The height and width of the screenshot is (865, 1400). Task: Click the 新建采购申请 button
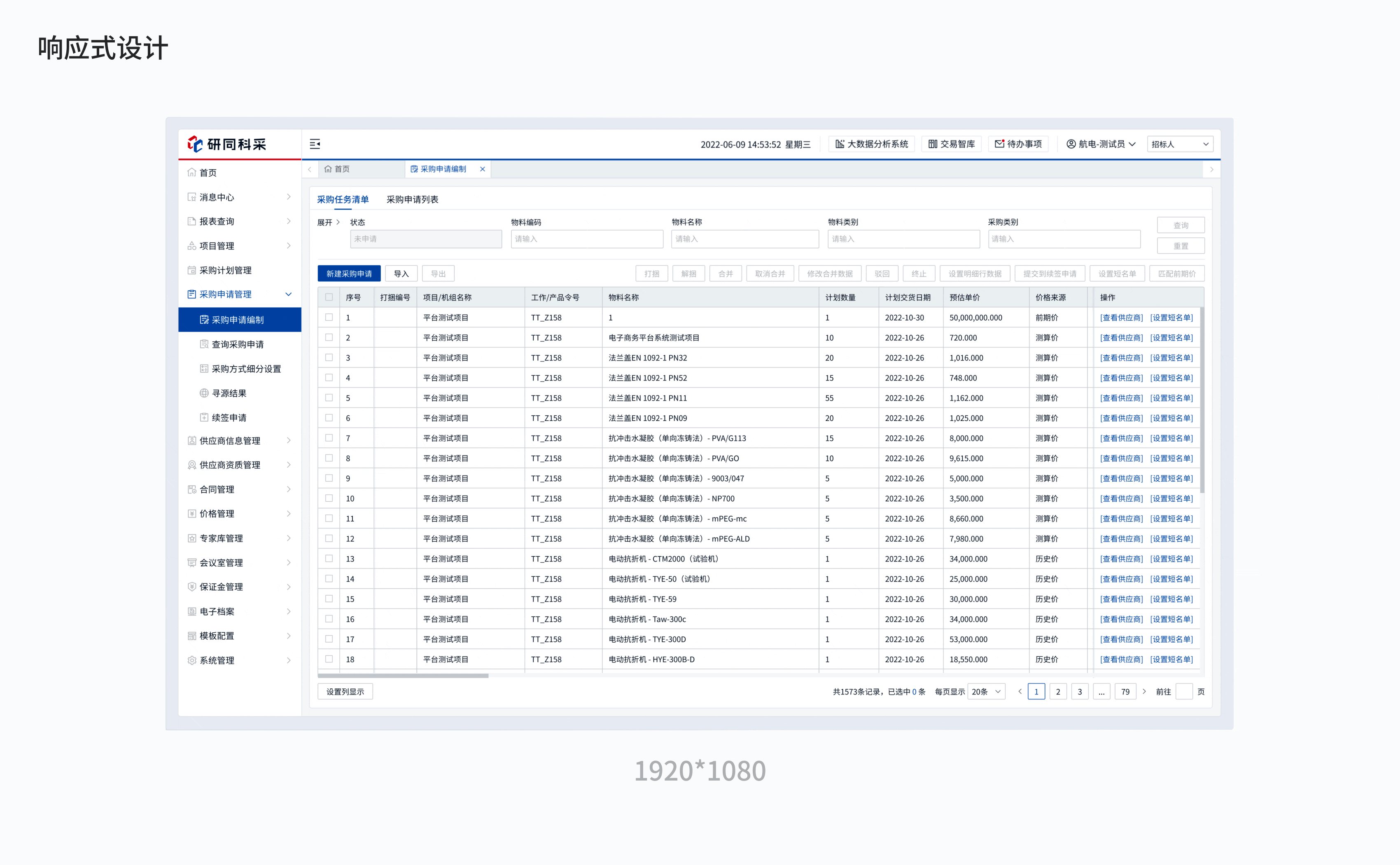point(349,274)
